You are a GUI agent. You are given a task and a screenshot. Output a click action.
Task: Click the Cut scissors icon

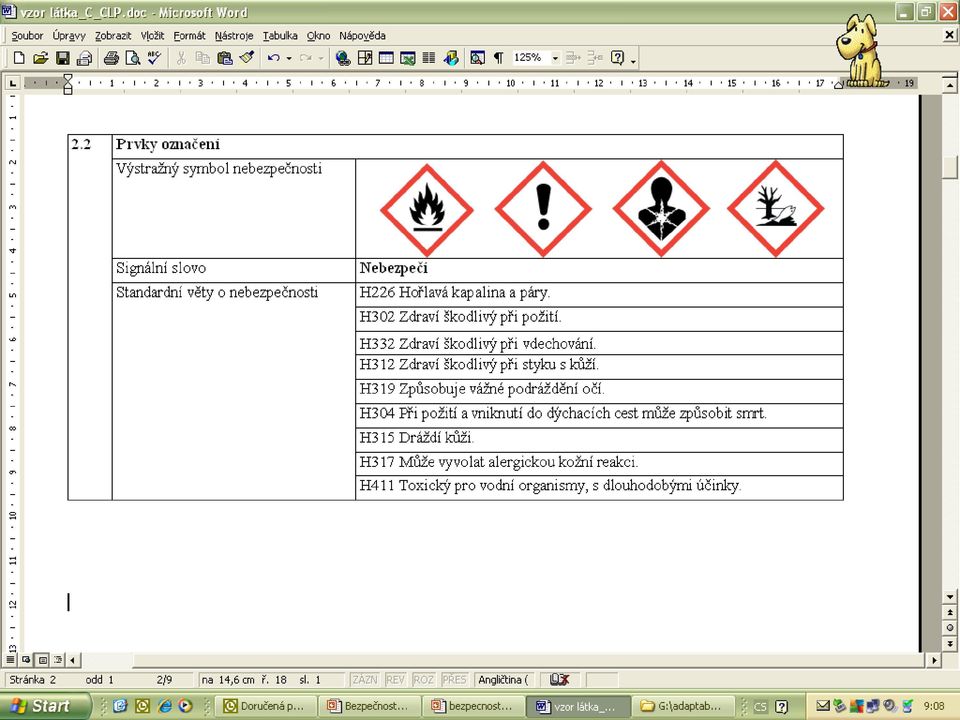click(x=181, y=58)
